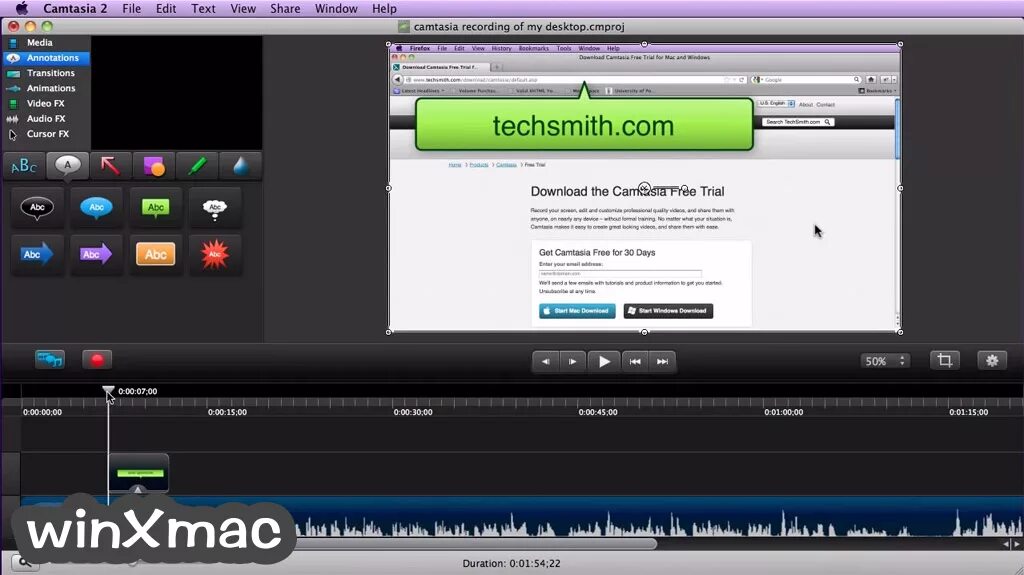Choose the orange rounded rectangle callout
The image size is (1024, 575).
point(155,254)
